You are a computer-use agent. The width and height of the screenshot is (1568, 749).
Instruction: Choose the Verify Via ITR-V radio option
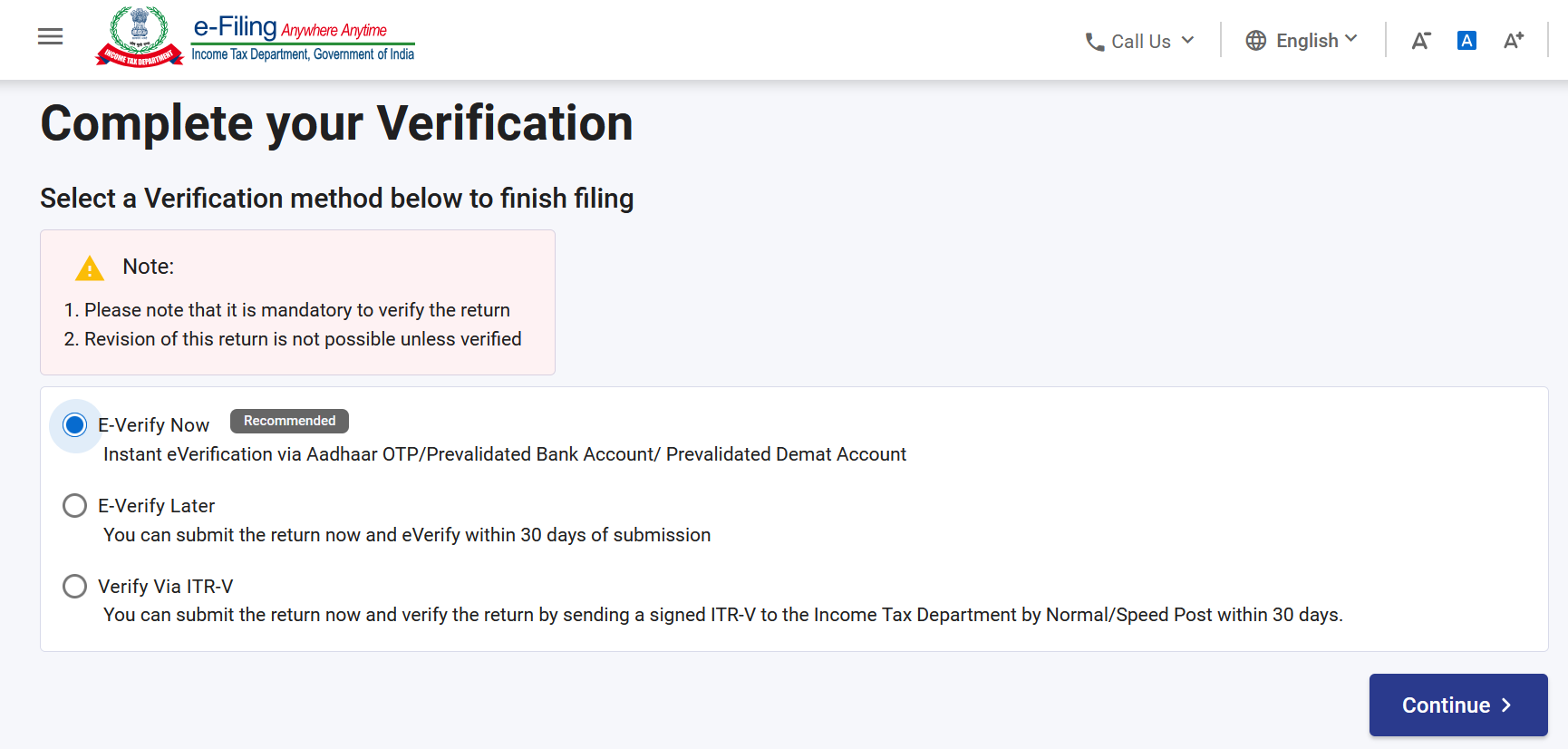[x=75, y=586]
